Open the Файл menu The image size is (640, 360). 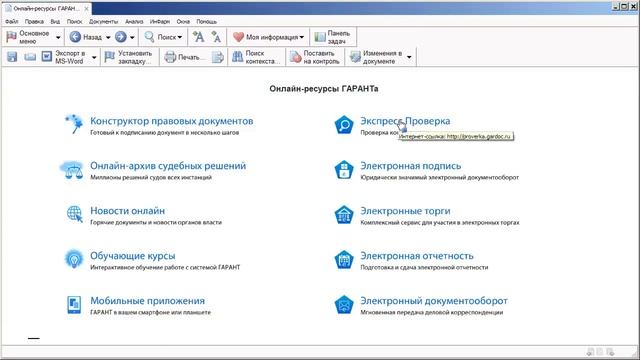tap(11, 22)
